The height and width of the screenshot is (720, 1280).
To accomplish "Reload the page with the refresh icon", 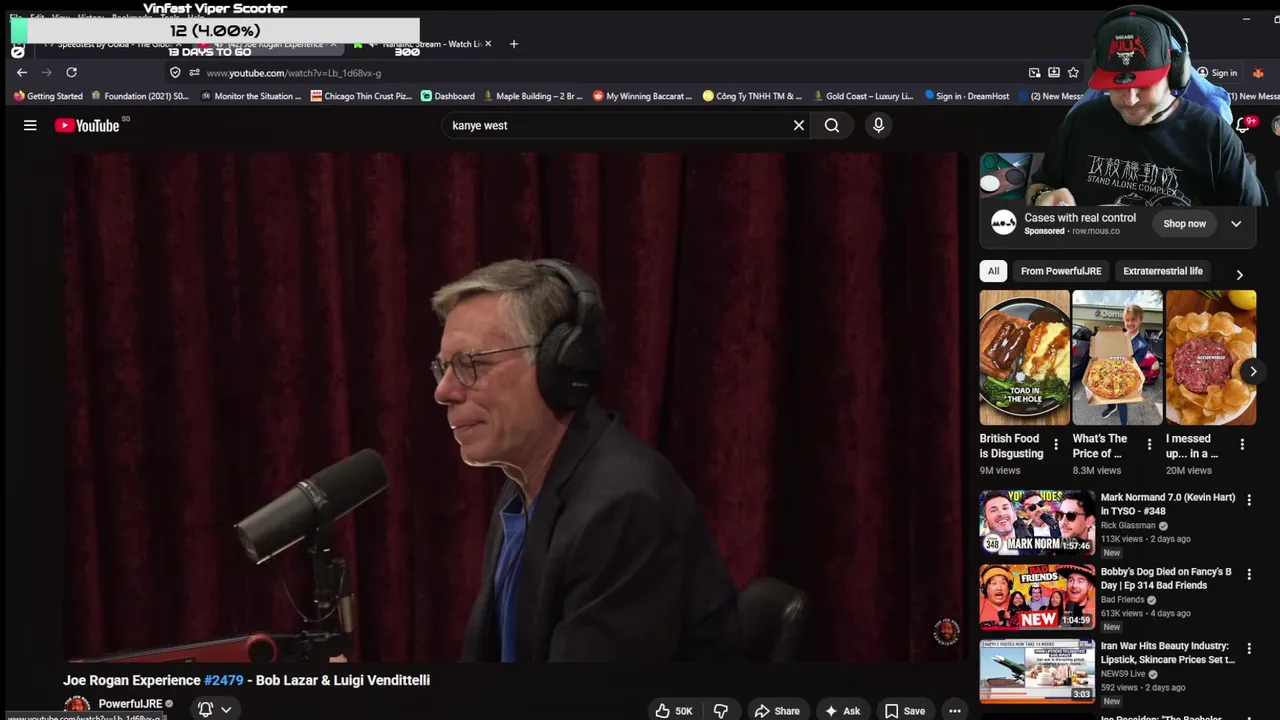I will coord(71,72).
